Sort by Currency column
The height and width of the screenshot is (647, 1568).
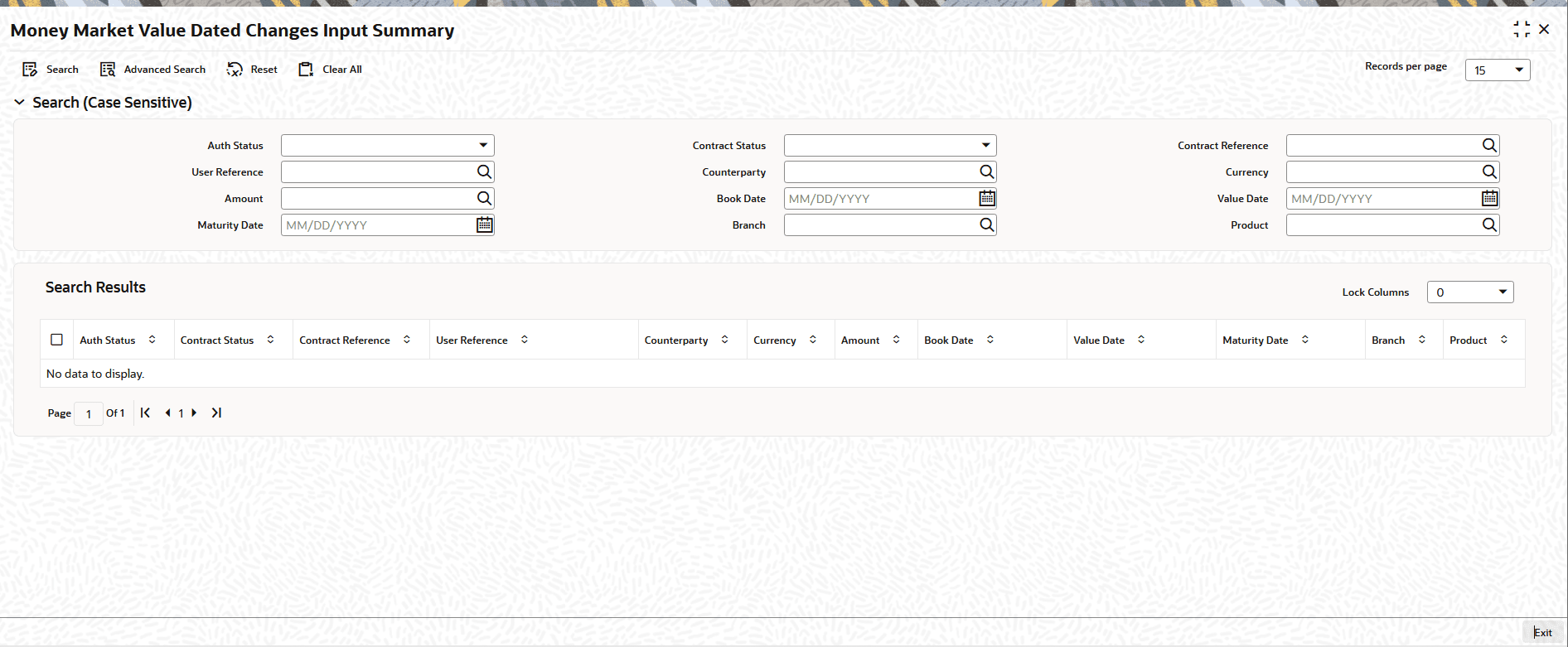(813, 340)
